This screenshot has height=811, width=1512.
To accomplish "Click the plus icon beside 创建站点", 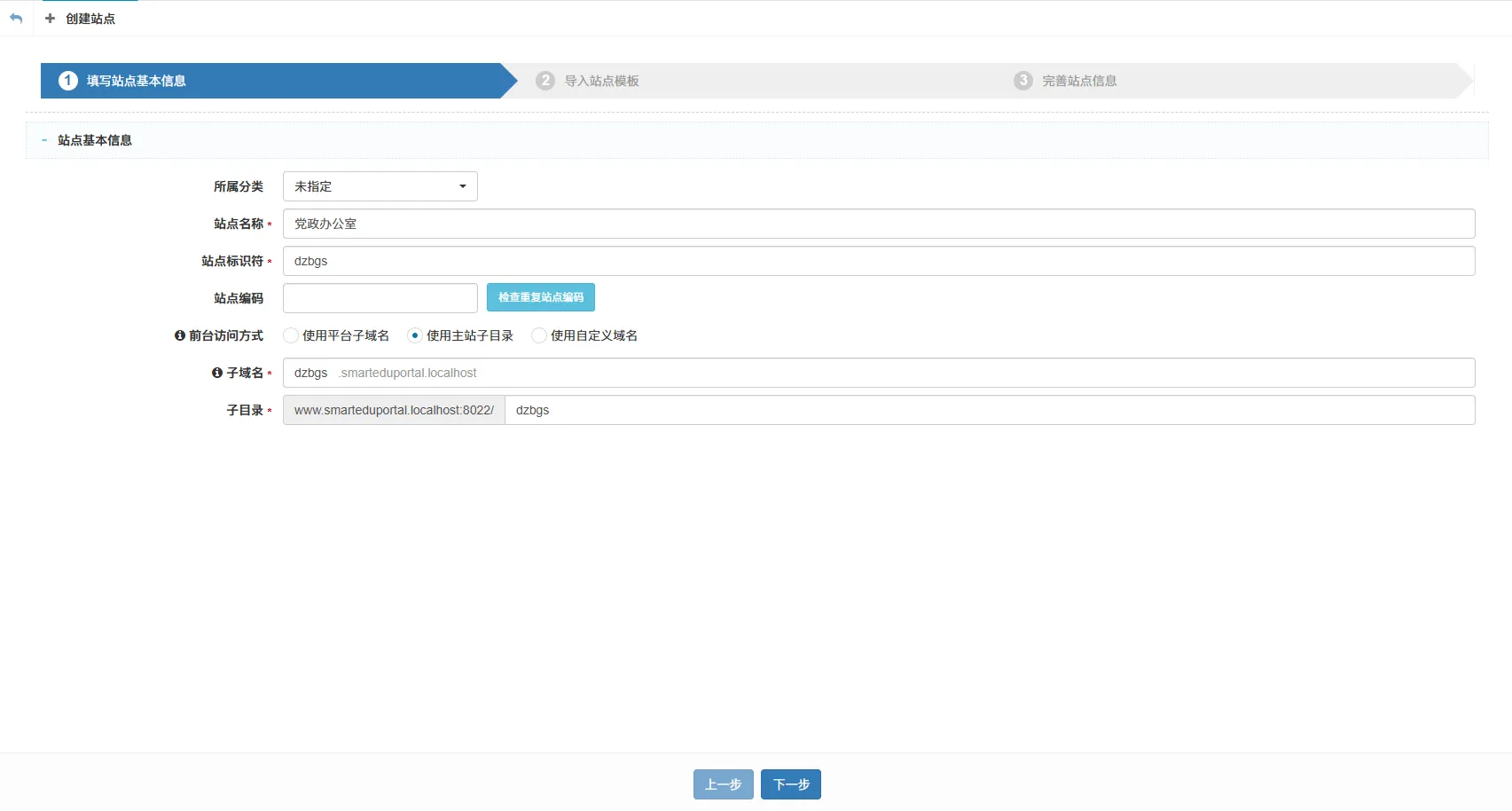I will (50, 19).
